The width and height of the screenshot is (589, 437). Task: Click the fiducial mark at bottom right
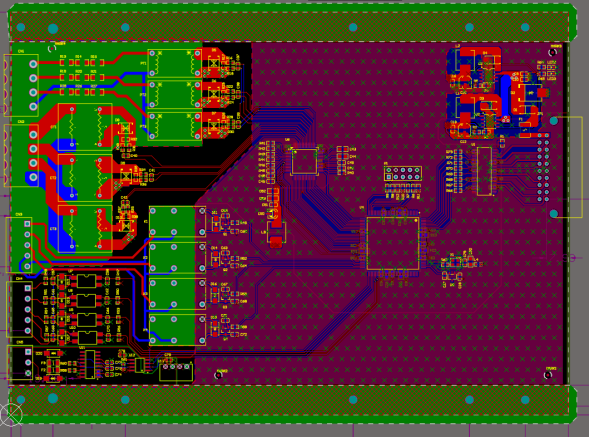[548, 375]
